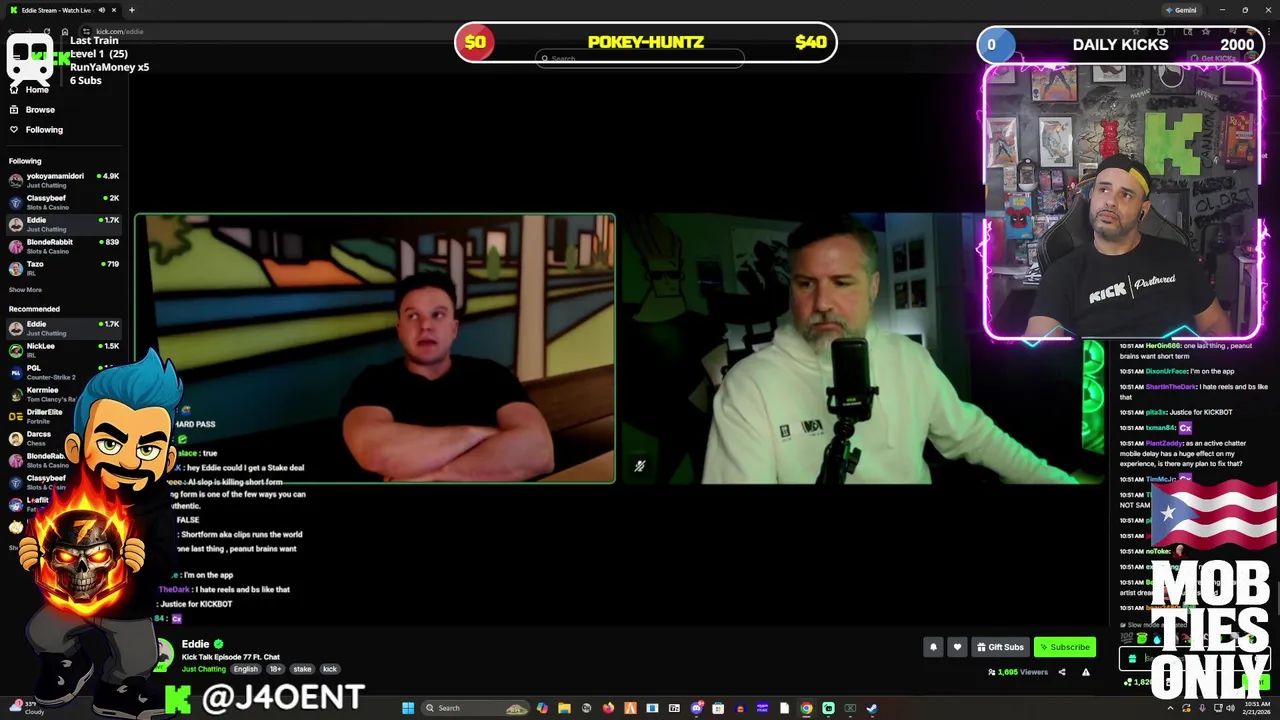Viewport: 1280px width, 720px height.
Task: Open Firefox from taskbar
Action: pyautogui.click(x=608, y=708)
